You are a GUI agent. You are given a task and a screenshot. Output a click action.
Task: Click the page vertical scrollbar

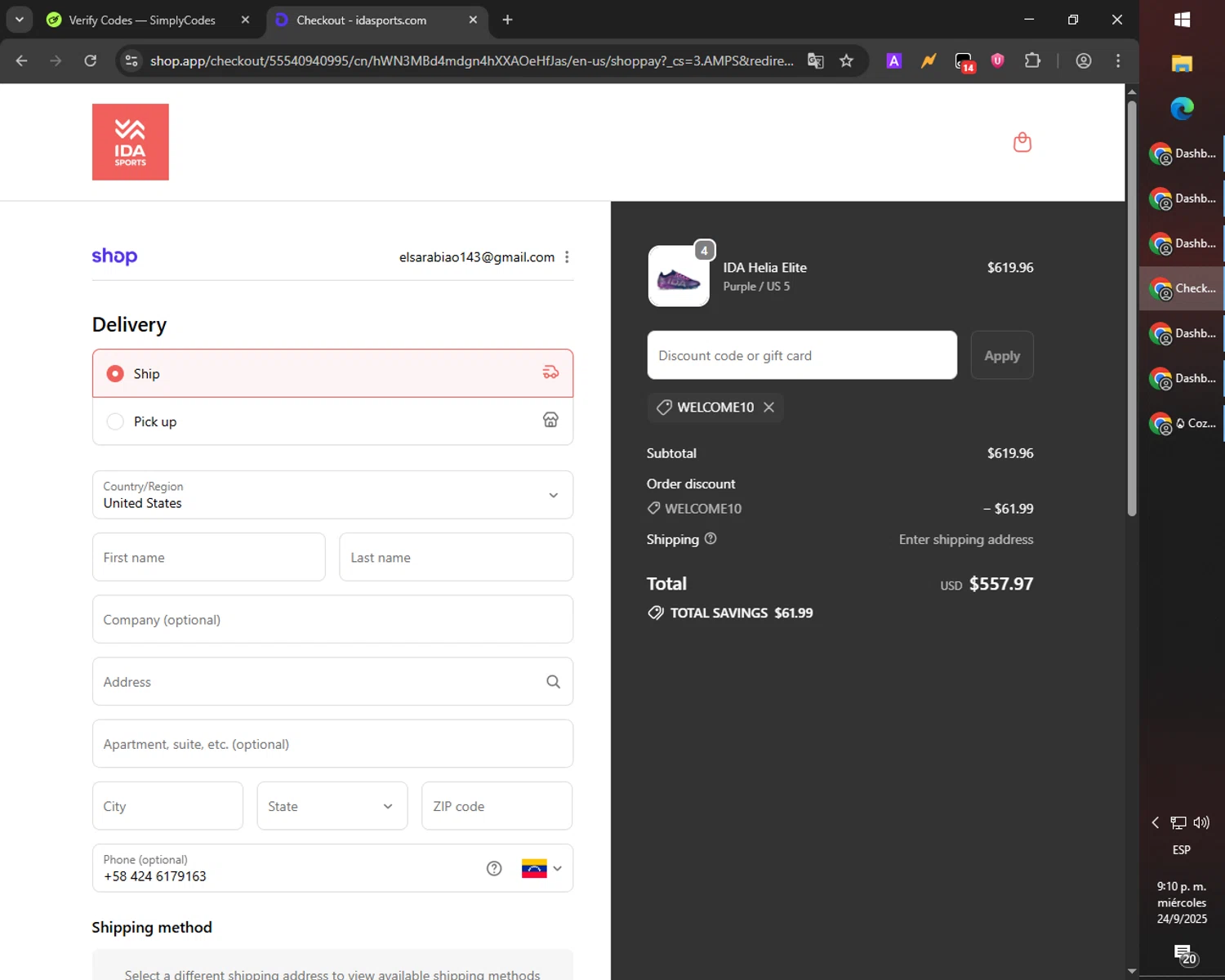pos(1131,309)
